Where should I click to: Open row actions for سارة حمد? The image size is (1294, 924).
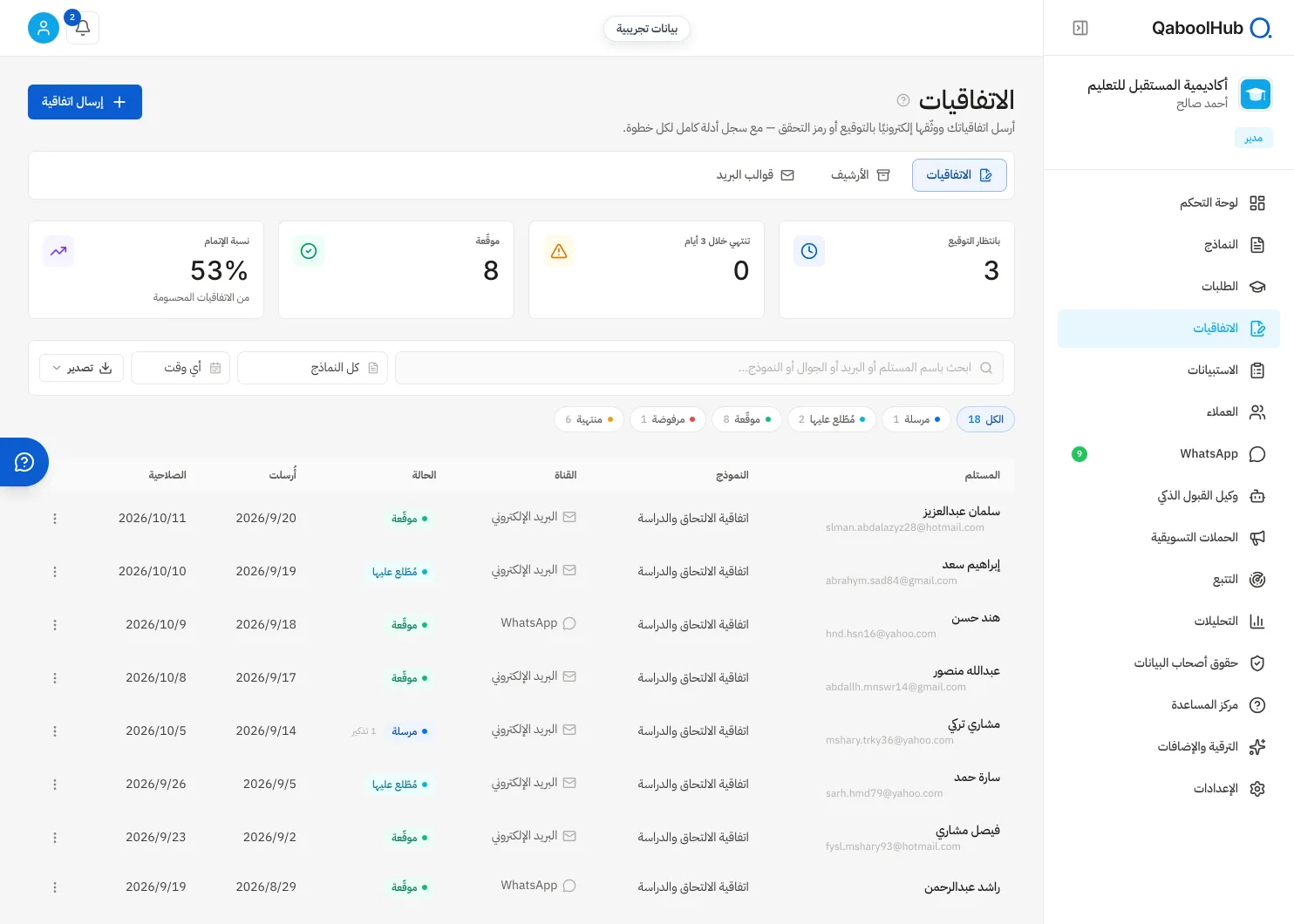click(x=55, y=785)
